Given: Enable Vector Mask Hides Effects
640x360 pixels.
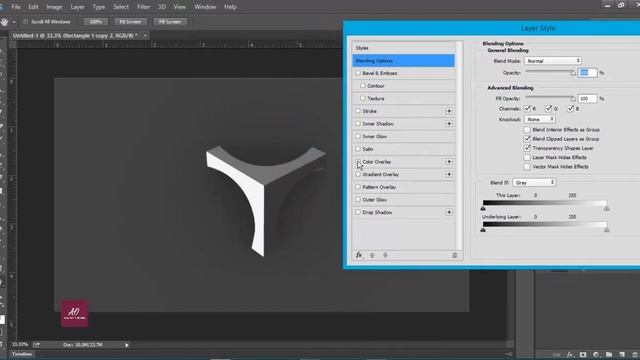Looking at the screenshot, I should 527,167.
